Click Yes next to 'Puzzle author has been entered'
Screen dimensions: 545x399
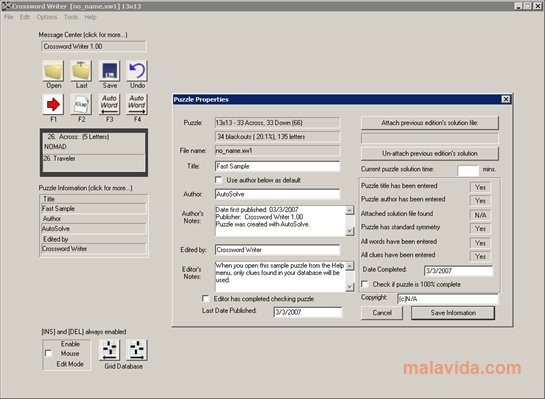(x=480, y=201)
